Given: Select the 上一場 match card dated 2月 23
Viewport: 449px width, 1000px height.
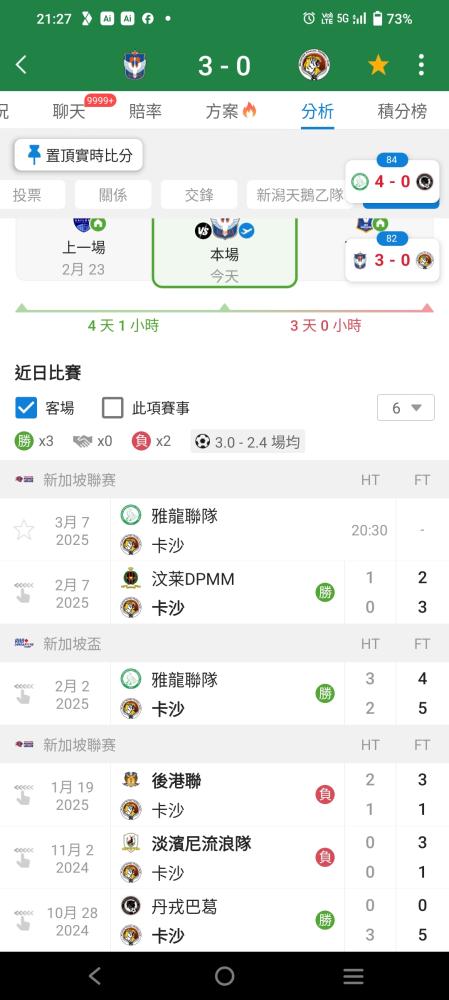Looking at the screenshot, I should [x=84, y=249].
